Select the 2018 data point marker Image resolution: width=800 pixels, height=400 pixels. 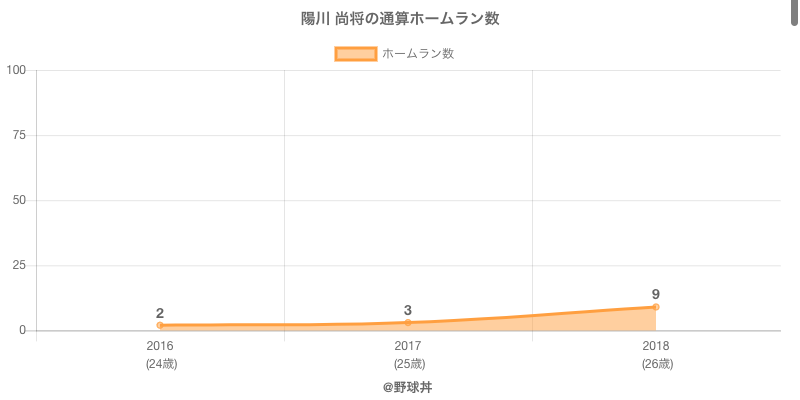click(x=656, y=307)
